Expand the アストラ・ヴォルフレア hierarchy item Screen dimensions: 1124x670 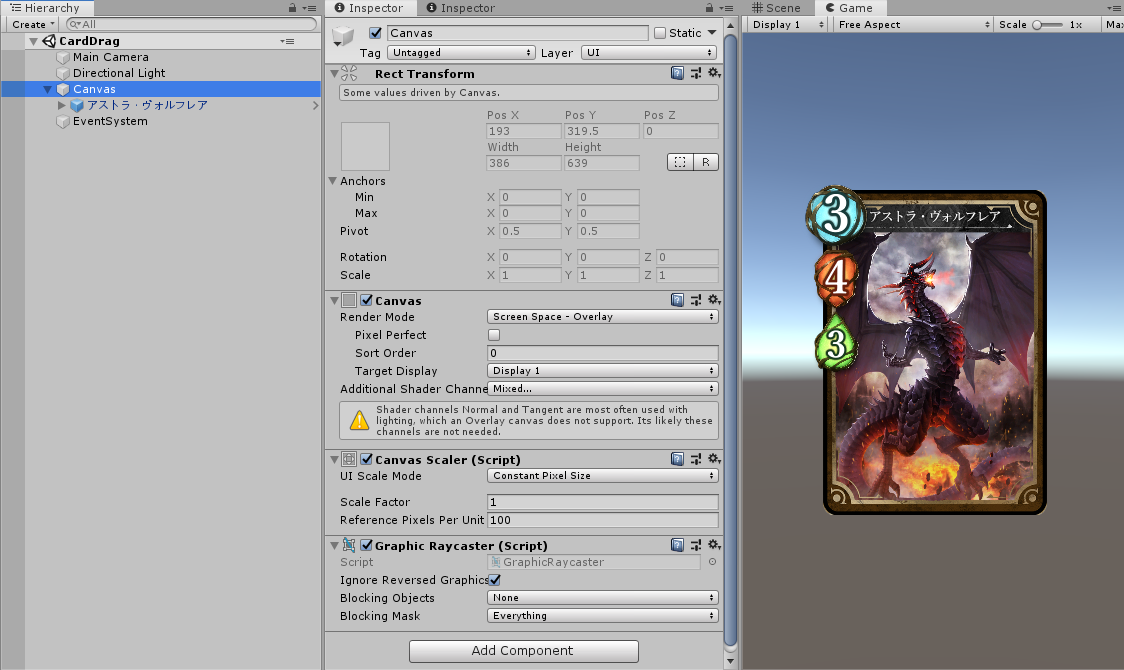pyautogui.click(x=62, y=105)
